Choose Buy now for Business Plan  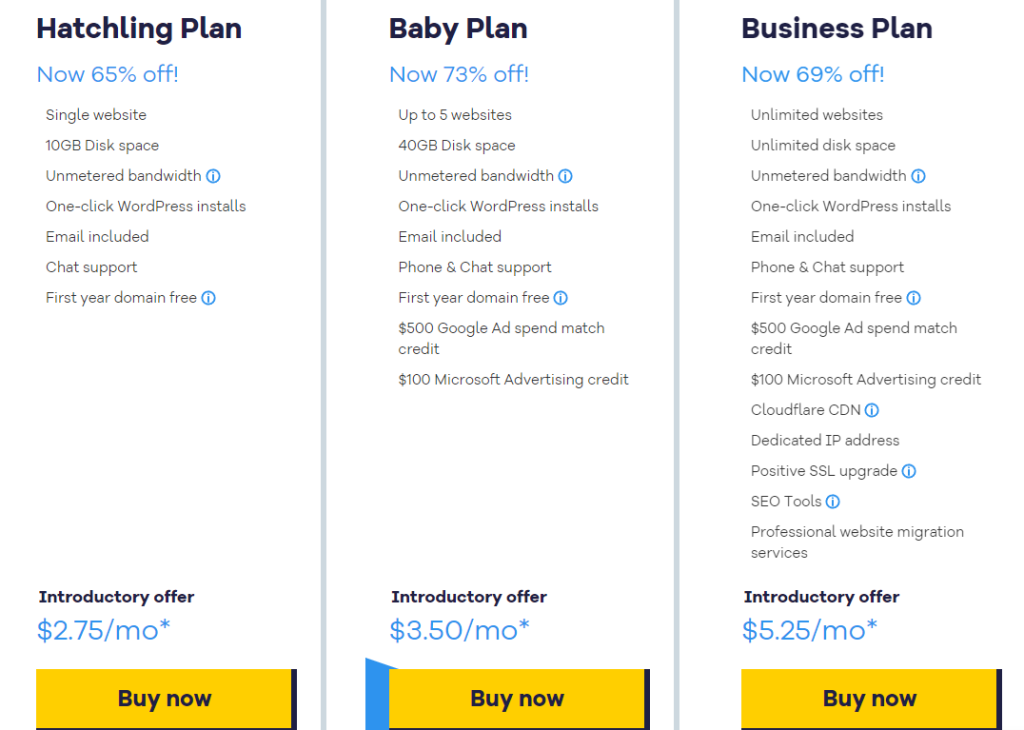(x=871, y=699)
